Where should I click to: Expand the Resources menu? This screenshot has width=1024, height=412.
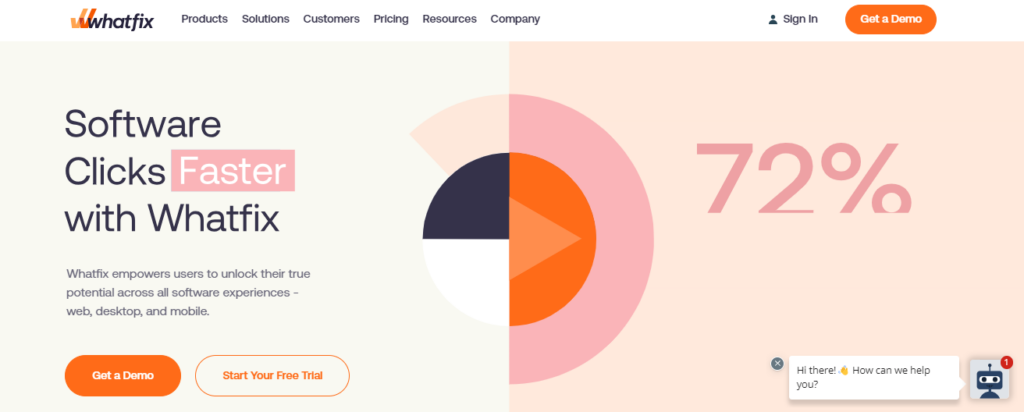[x=449, y=19]
